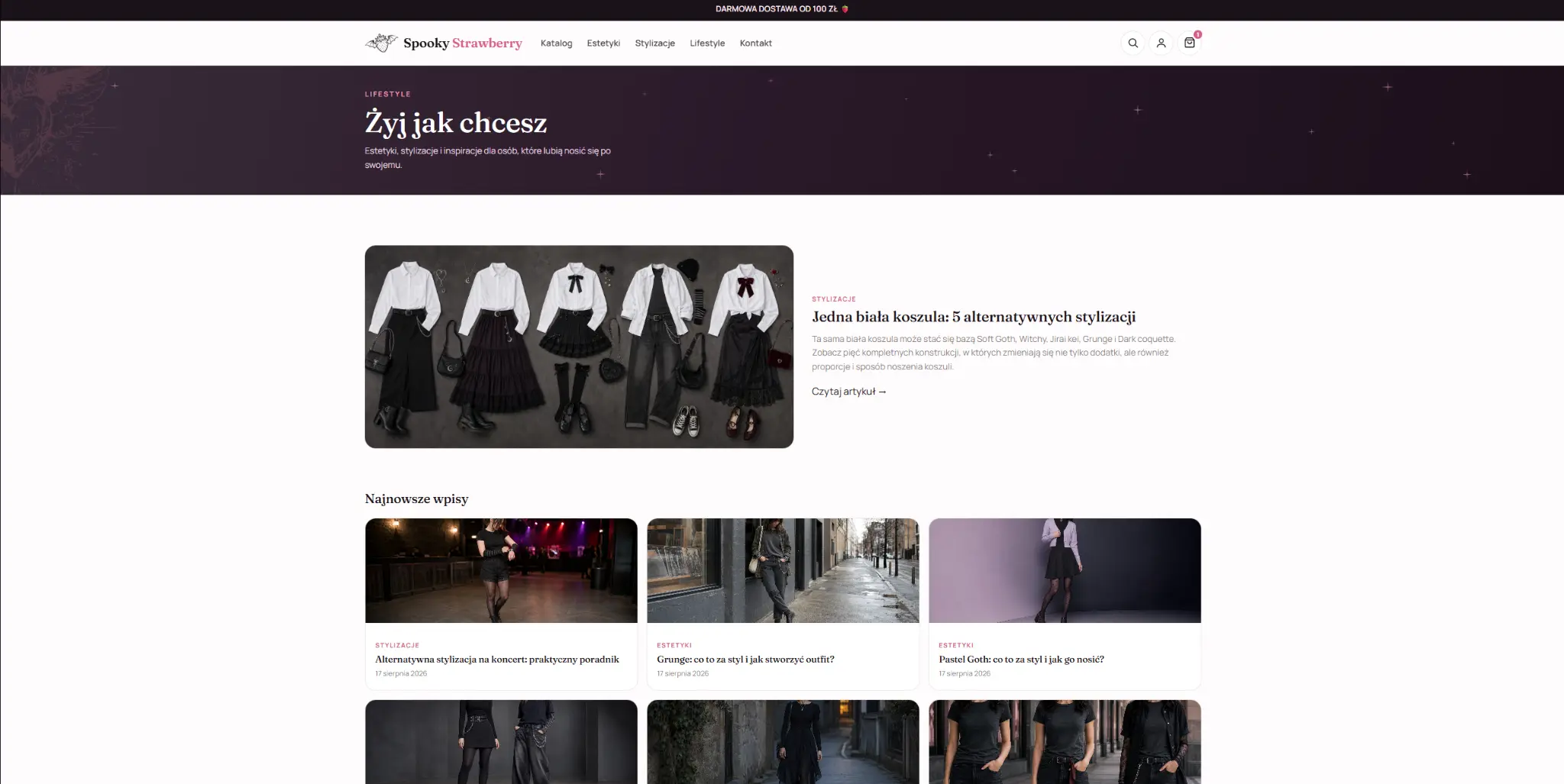1564x784 pixels.
Task: Navigate to the Kontakt page
Action: [755, 44]
